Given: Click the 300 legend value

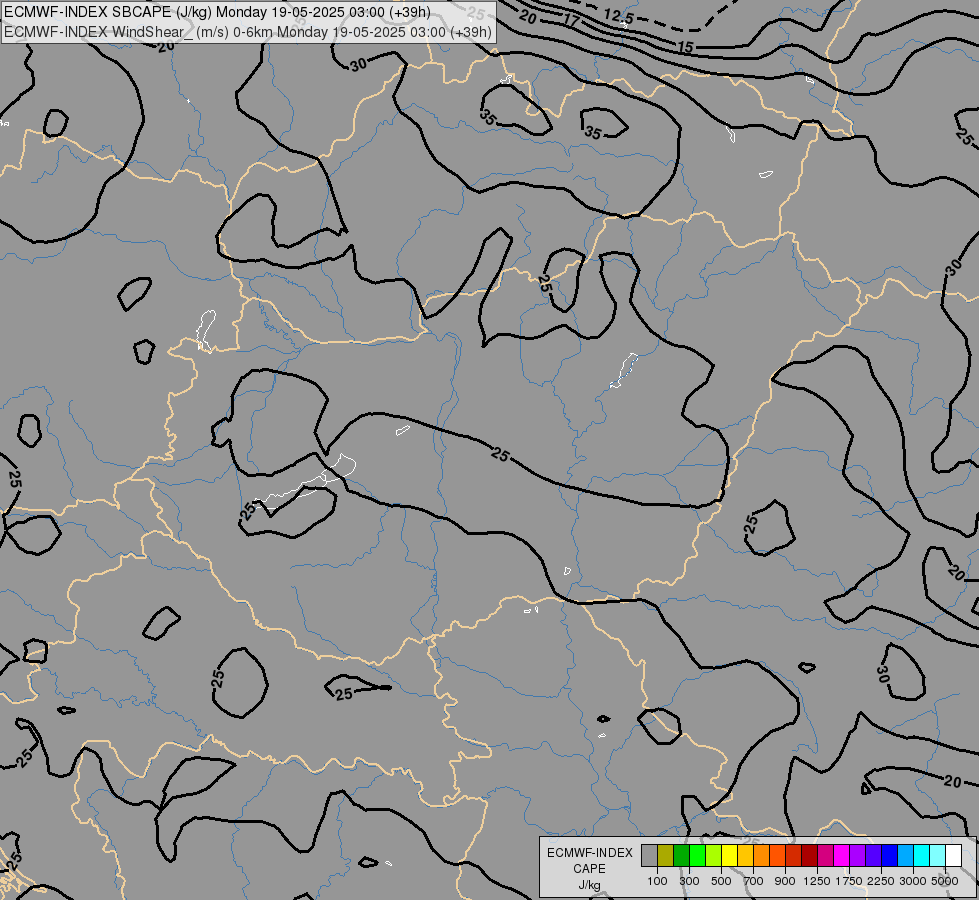Looking at the screenshot, I should [689, 881].
